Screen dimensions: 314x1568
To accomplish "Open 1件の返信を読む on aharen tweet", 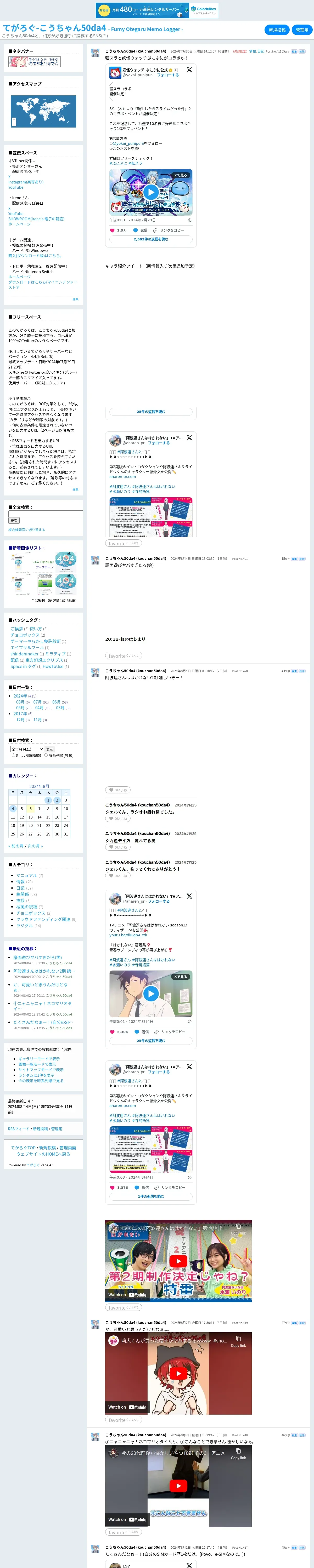I will point(151,1197).
